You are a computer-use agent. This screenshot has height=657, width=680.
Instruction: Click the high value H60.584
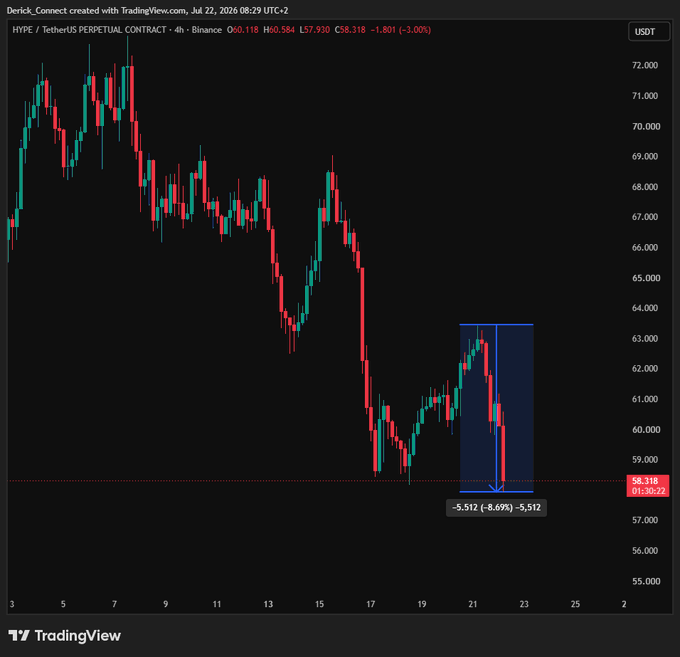click(x=279, y=30)
